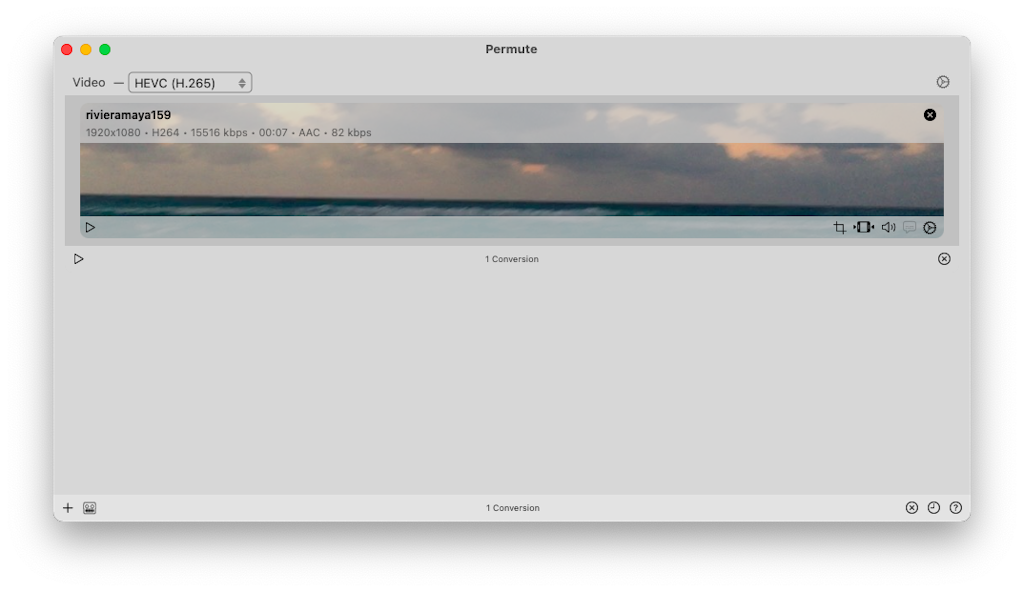Click the video preview thumbnail strip
1024x592 pixels.
click(512, 180)
